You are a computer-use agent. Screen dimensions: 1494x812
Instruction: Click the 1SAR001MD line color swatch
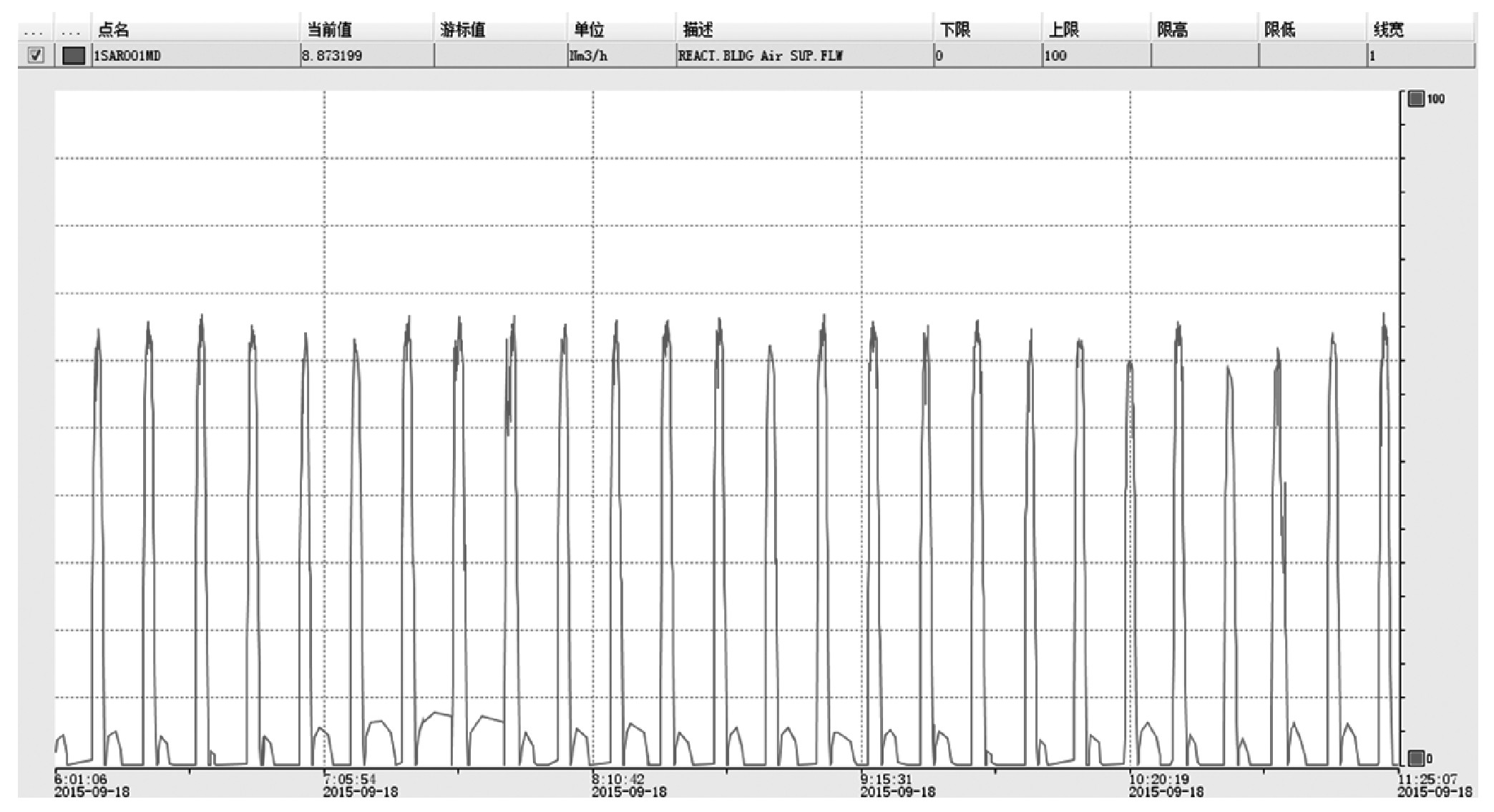coord(74,55)
